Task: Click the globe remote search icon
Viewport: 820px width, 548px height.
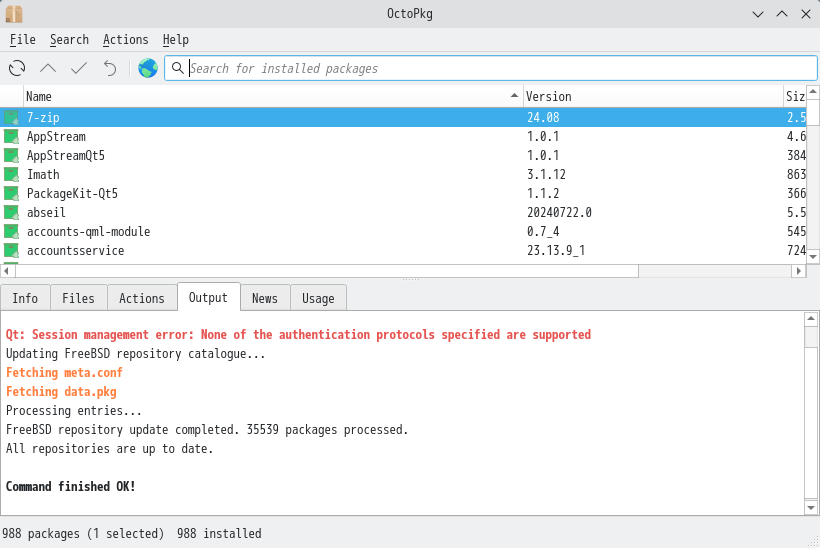Action: [x=148, y=68]
